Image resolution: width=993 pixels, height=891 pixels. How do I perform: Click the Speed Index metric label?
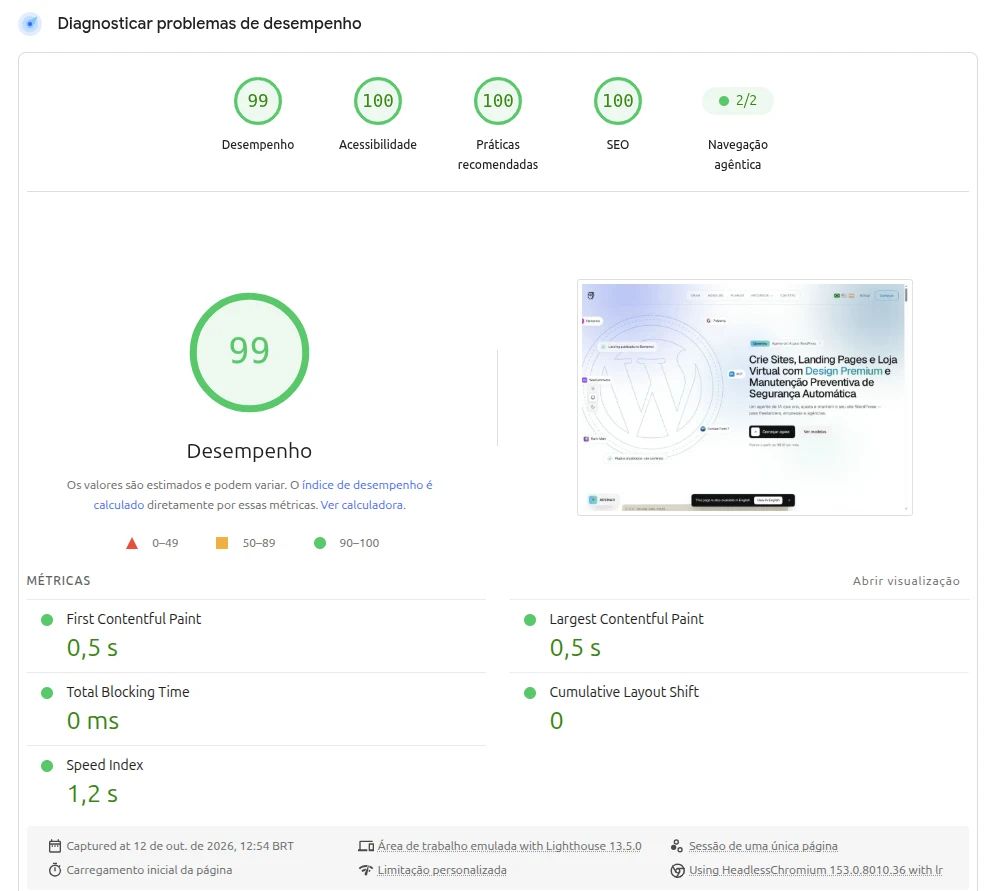[104, 765]
